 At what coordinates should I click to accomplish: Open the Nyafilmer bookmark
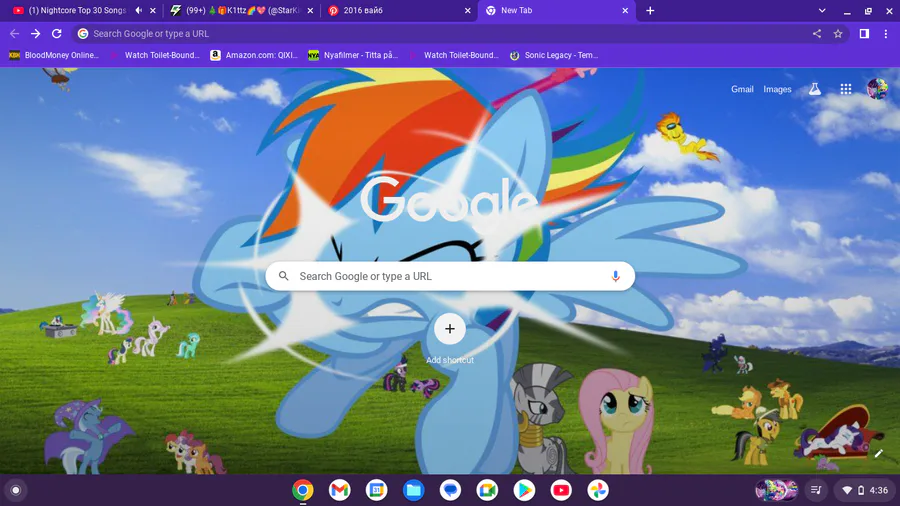pos(353,55)
